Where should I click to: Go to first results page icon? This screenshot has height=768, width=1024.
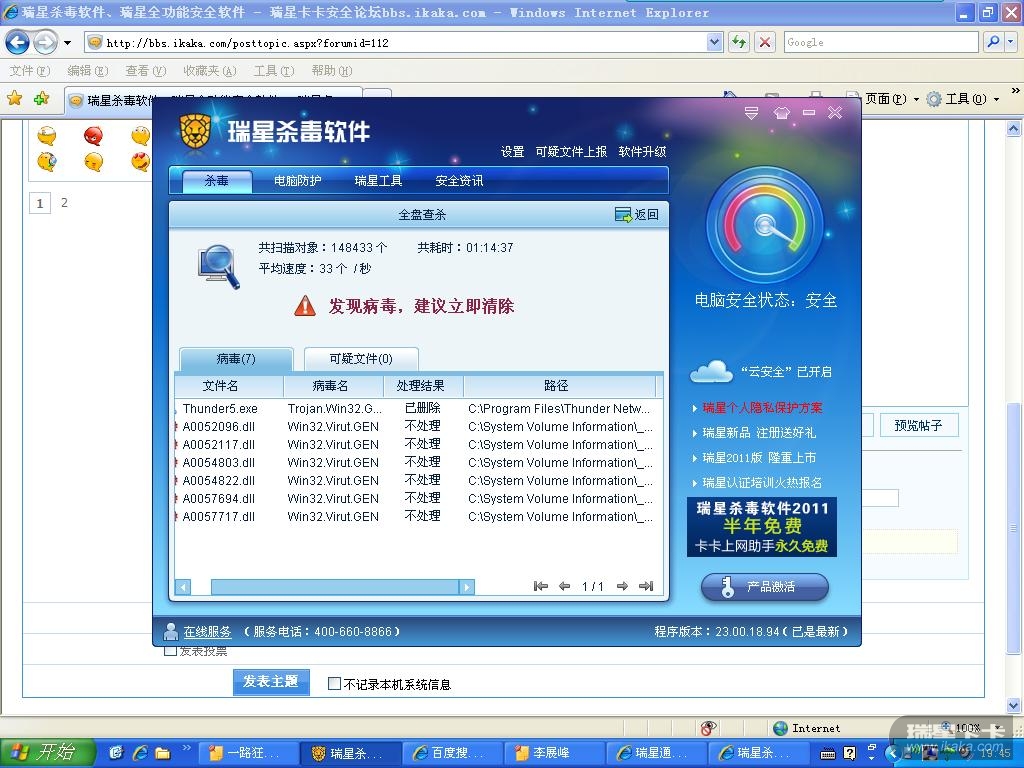click(541, 586)
